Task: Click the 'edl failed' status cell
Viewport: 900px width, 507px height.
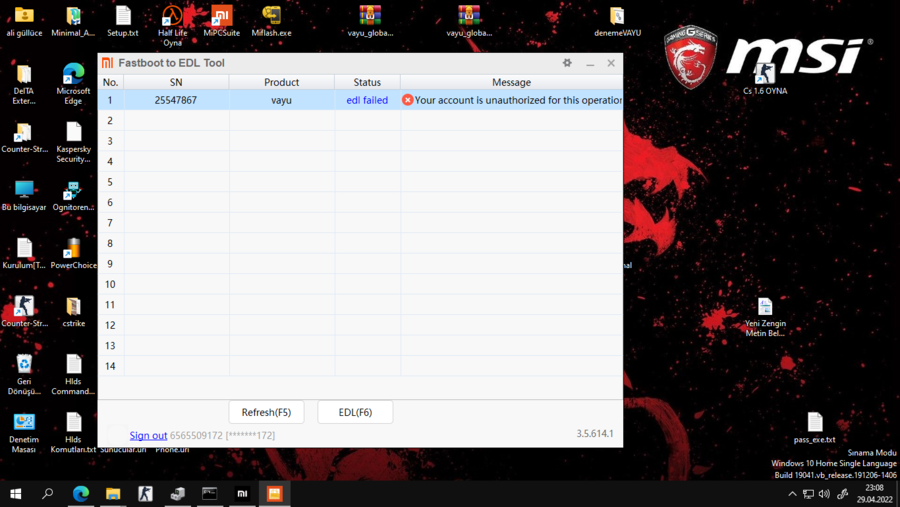Action: 367,100
